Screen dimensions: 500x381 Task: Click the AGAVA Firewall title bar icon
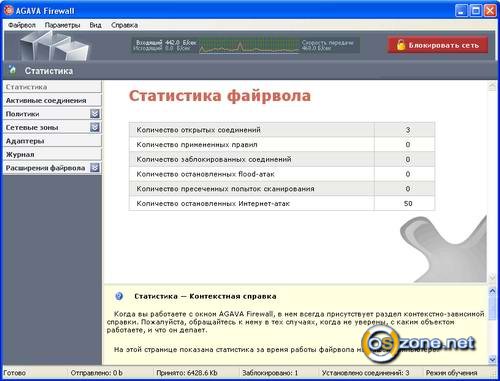tap(9, 11)
